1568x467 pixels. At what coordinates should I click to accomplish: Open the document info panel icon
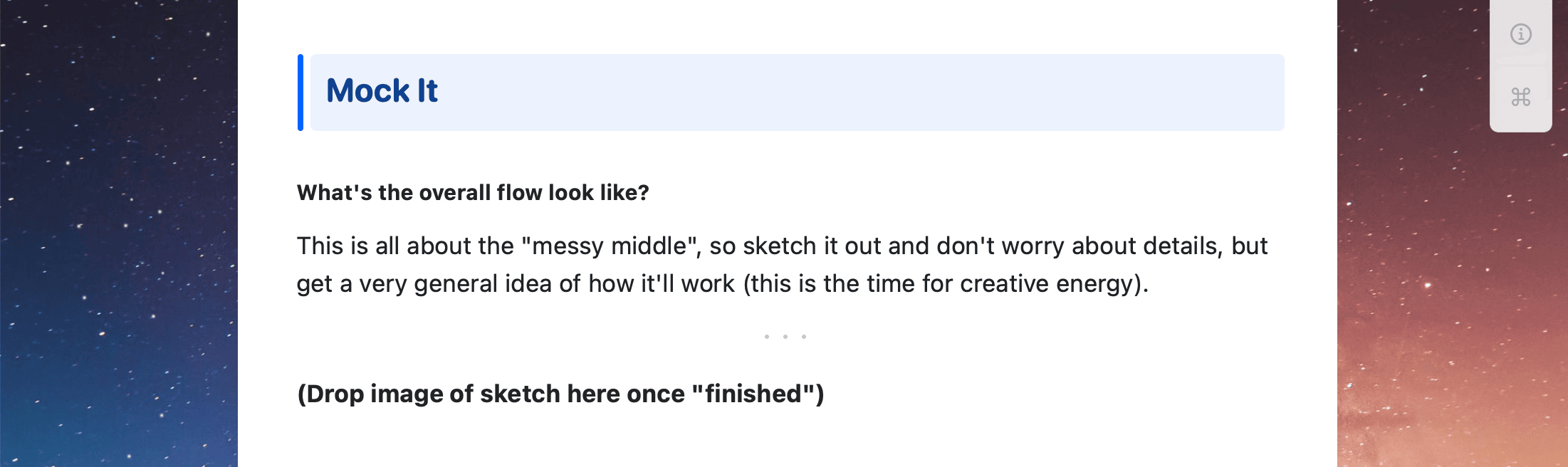[1520, 33]
